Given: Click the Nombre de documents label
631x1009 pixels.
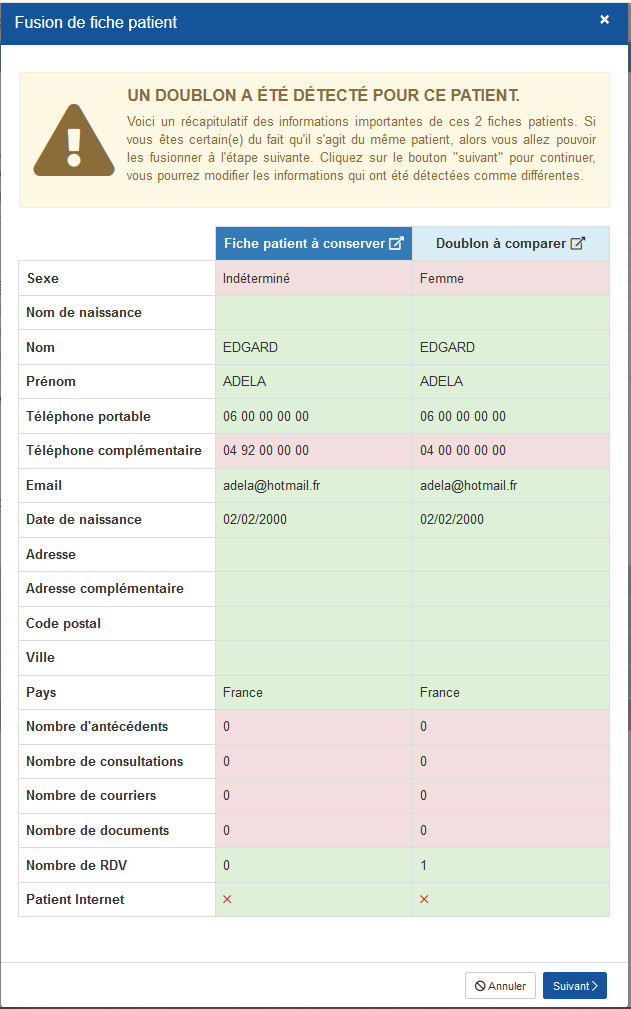Looking at the screenshot, I should pyautogui.click(x=97, y=830).
